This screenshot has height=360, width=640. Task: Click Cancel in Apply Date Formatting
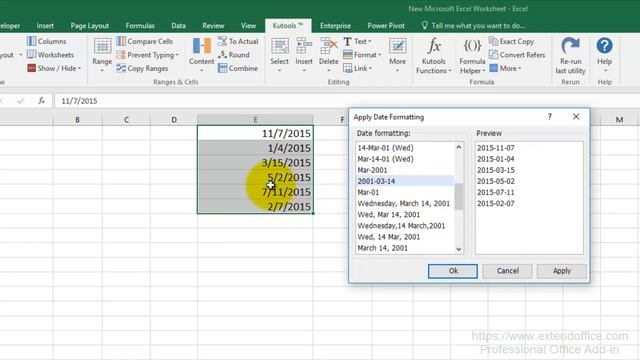click(x=507, y=271)
